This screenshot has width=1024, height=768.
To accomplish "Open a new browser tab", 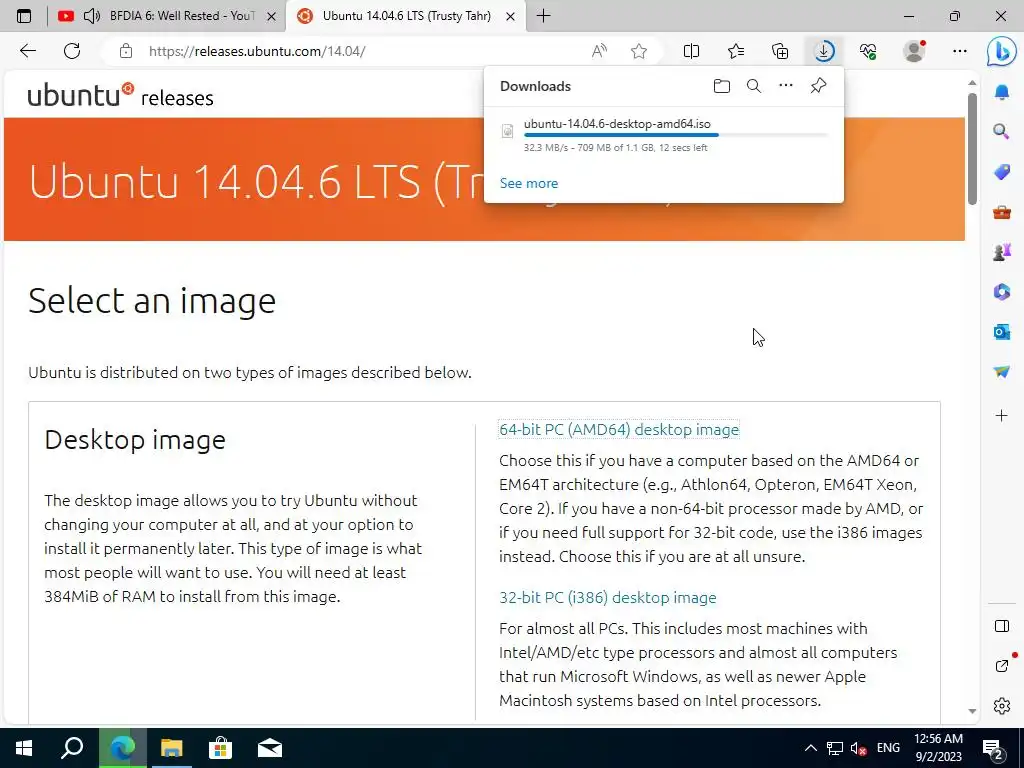I will (543, 16).
